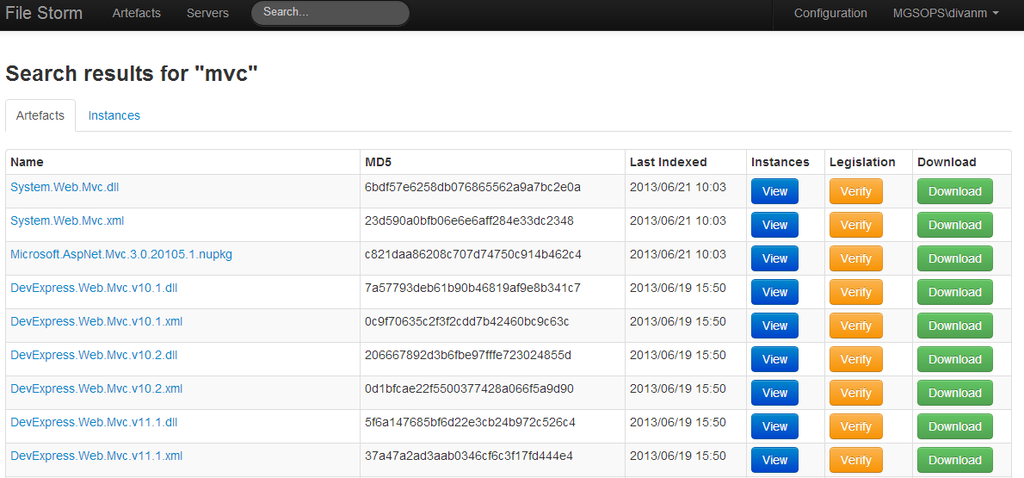Select MD5 hash c821daa86208c707d74750c914b462c4
This screenshot has width=1024, height=478.
(x=473, y=255)
